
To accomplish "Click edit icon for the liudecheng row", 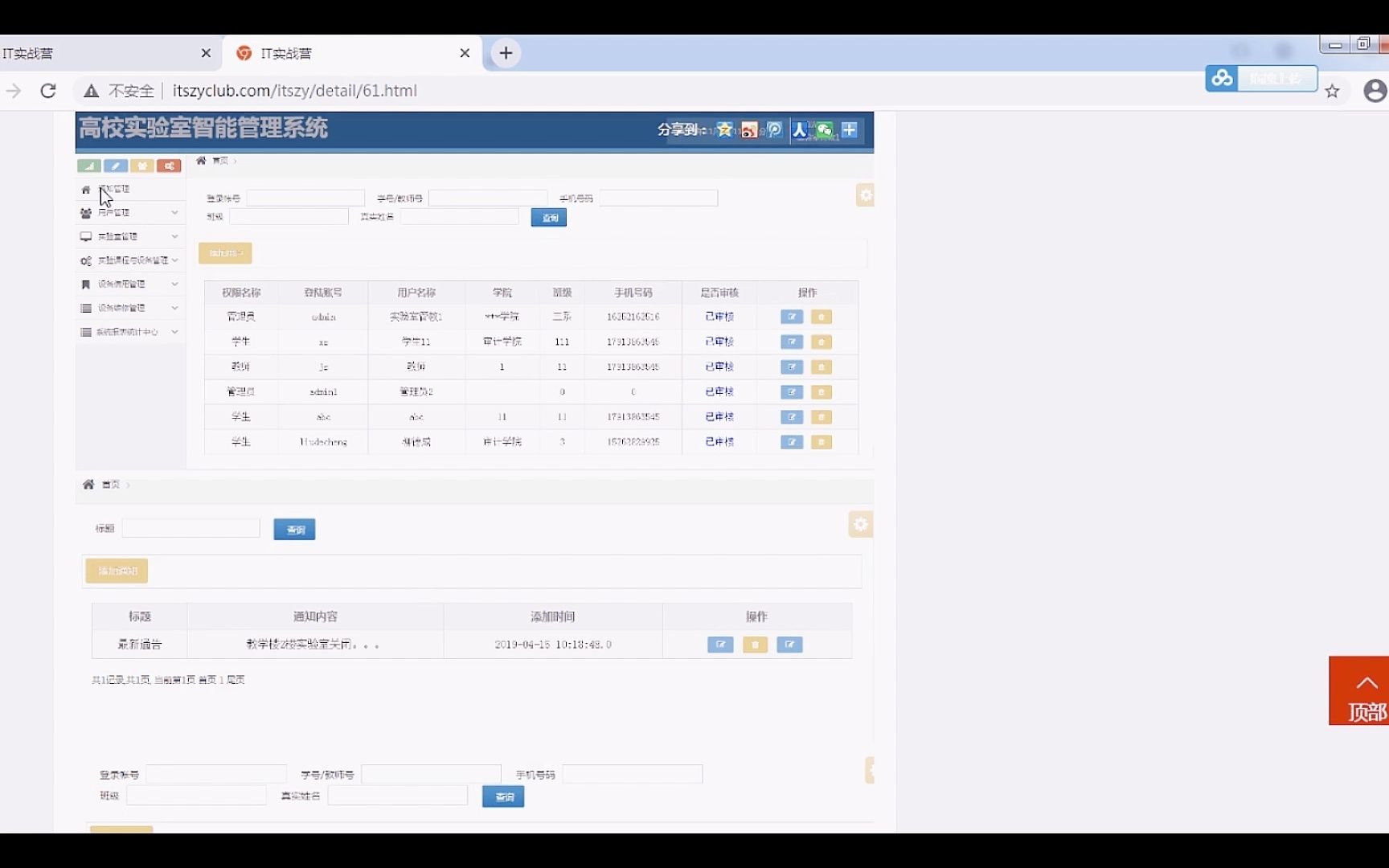I will click(792, 441).
